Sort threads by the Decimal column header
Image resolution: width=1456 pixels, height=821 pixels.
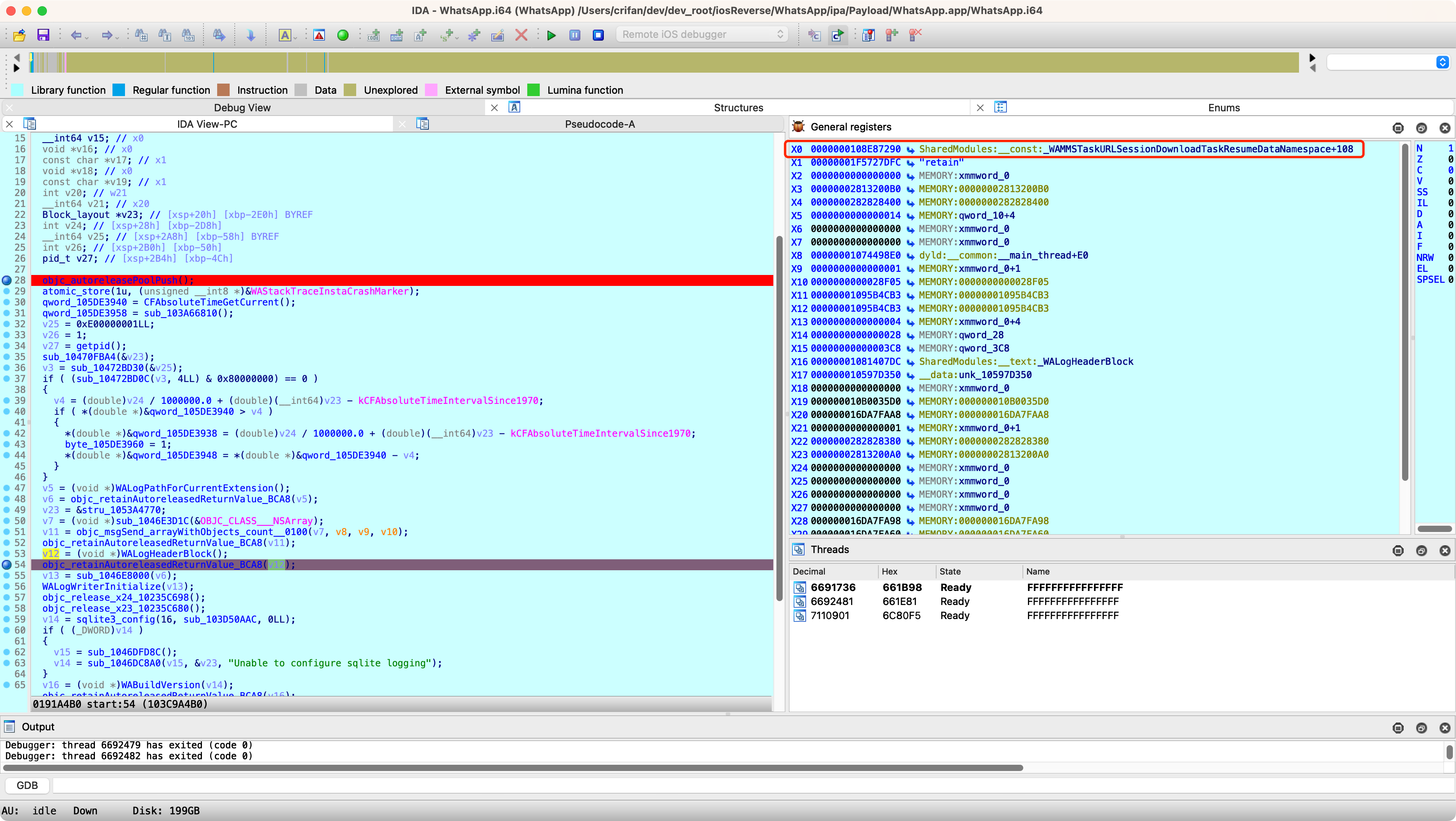(834, 572)
